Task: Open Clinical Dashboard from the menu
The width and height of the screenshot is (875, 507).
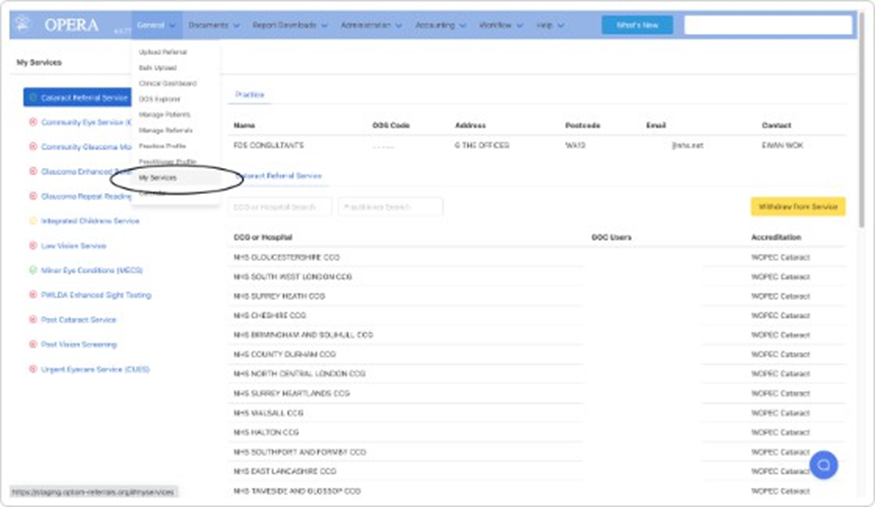Action: [167, 83]
